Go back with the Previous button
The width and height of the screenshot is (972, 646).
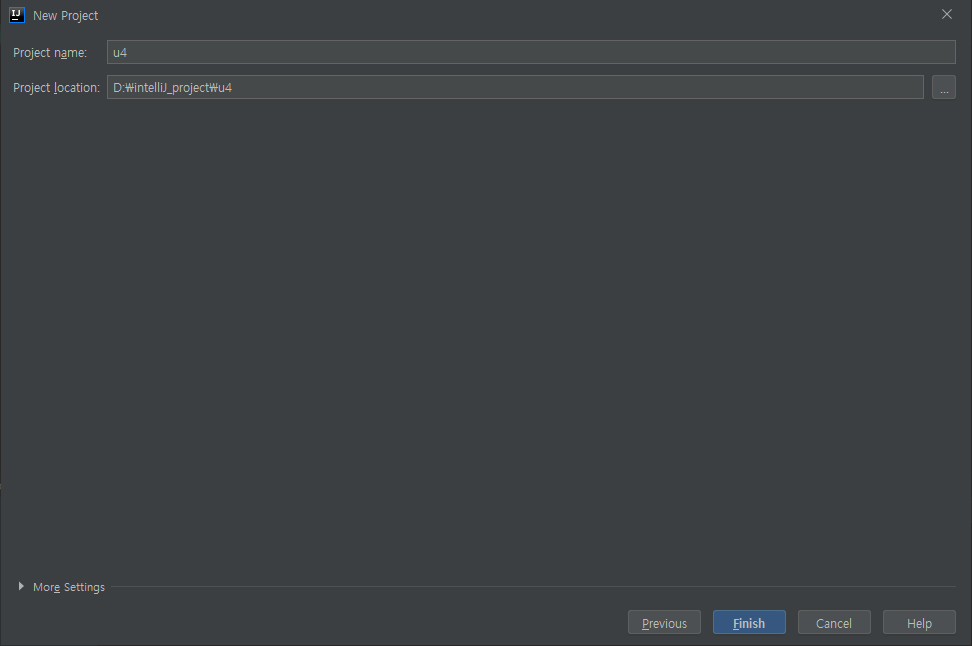click(664, 622)
